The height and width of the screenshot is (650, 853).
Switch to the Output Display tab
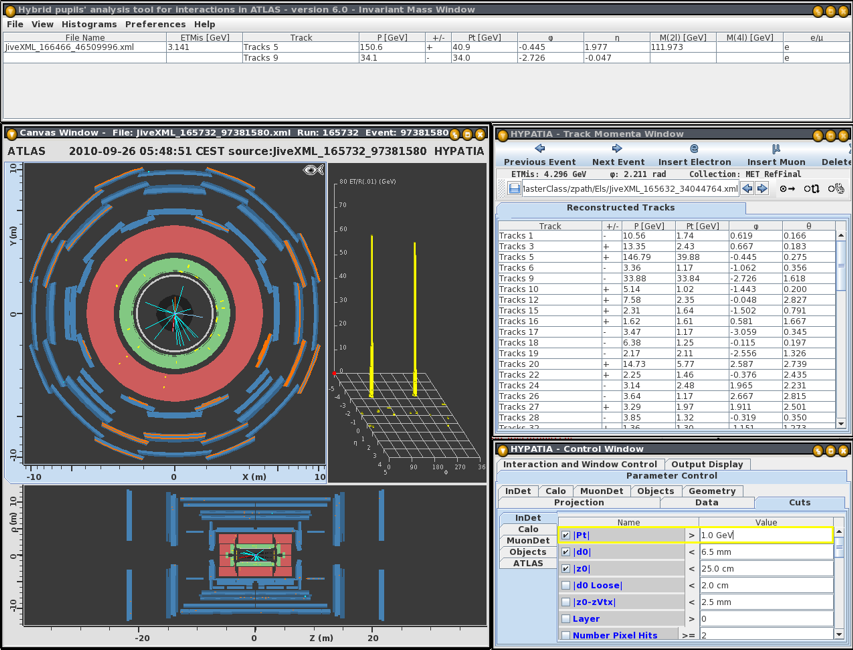pos(707,464)
